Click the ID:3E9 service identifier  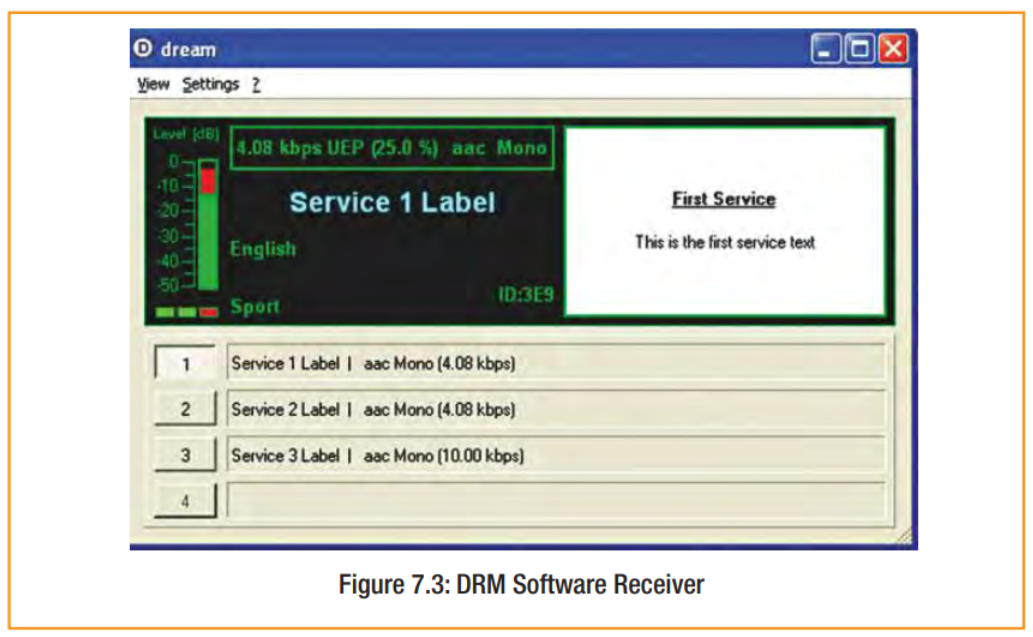pyautogui.click(x=526, y=294)
